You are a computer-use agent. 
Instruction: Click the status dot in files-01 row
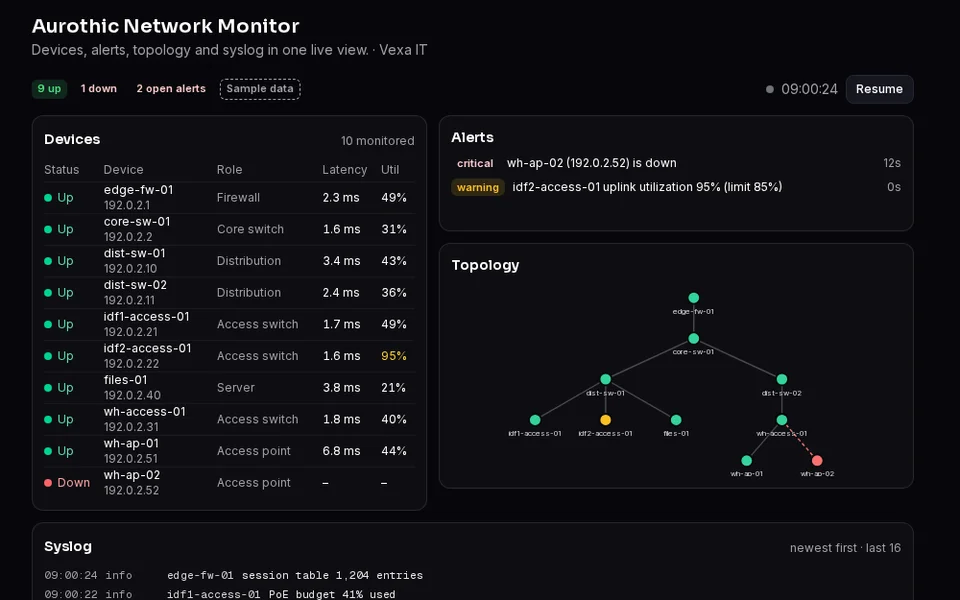click(48, 388)
